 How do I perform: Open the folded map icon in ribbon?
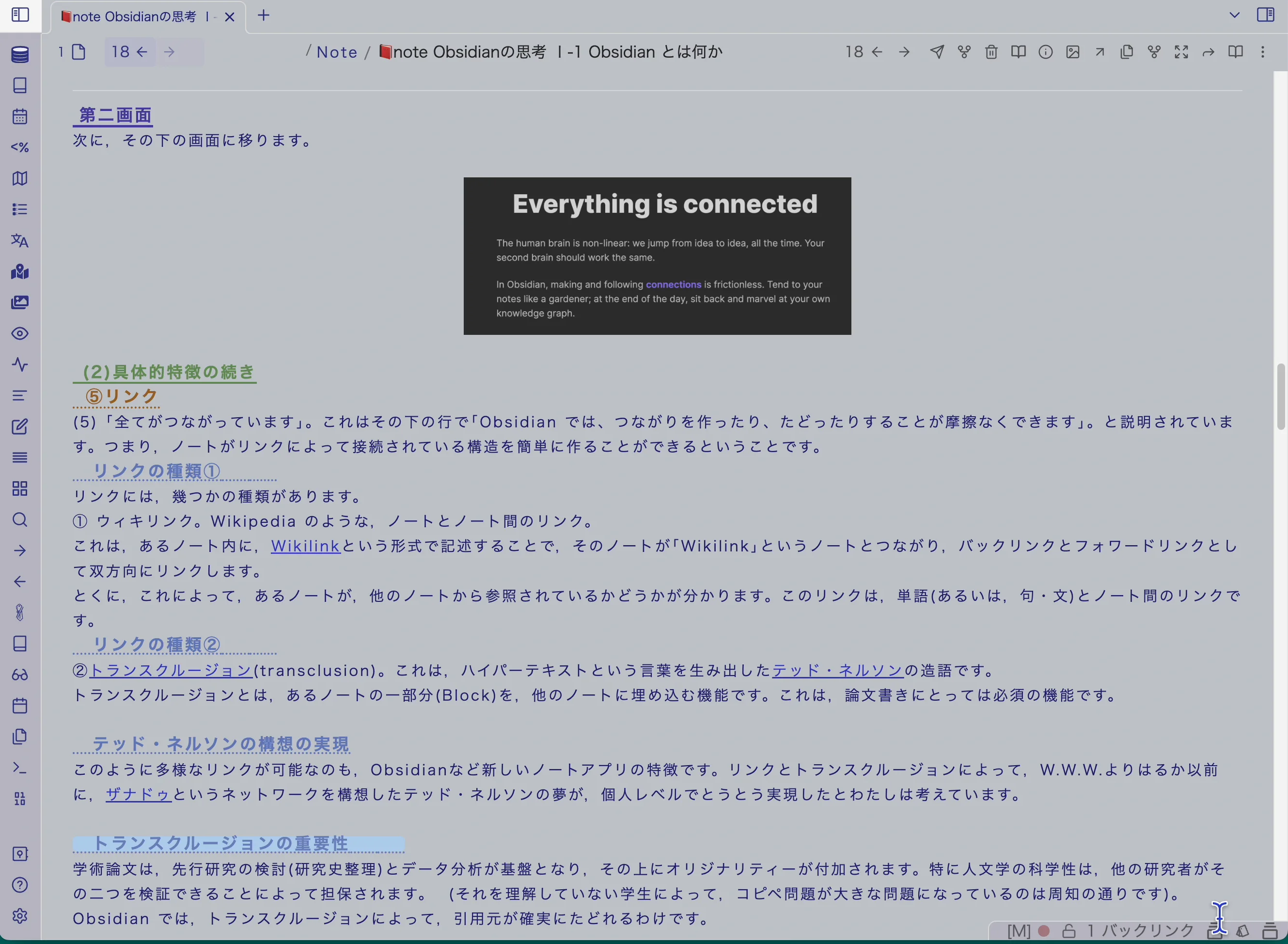(20, 178)
